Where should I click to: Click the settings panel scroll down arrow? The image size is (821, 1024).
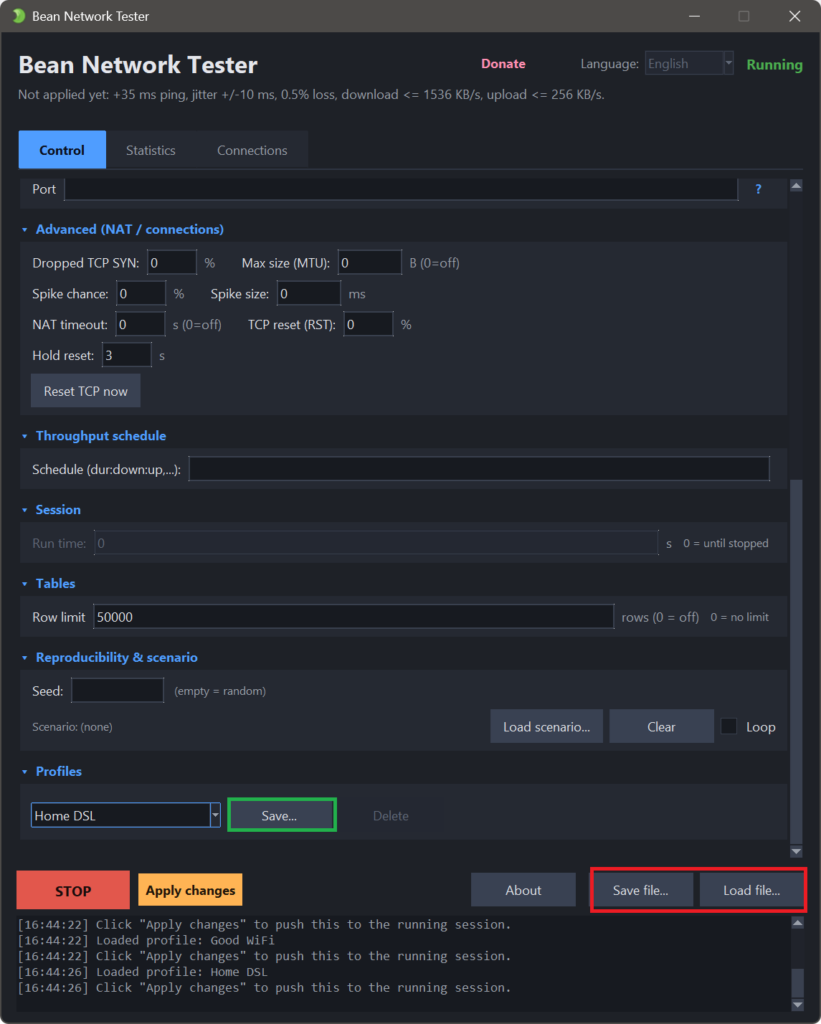tap(796, 852)
